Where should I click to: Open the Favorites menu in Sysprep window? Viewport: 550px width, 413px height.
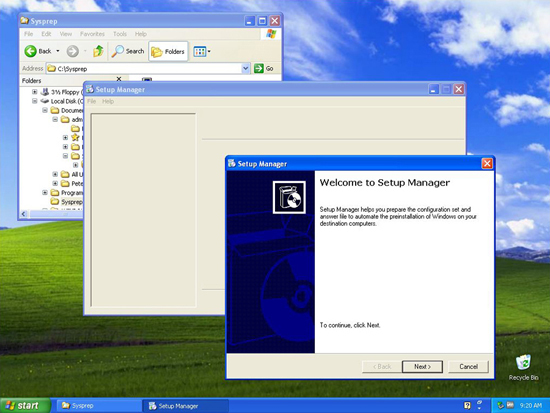click(x=92, y=34)
